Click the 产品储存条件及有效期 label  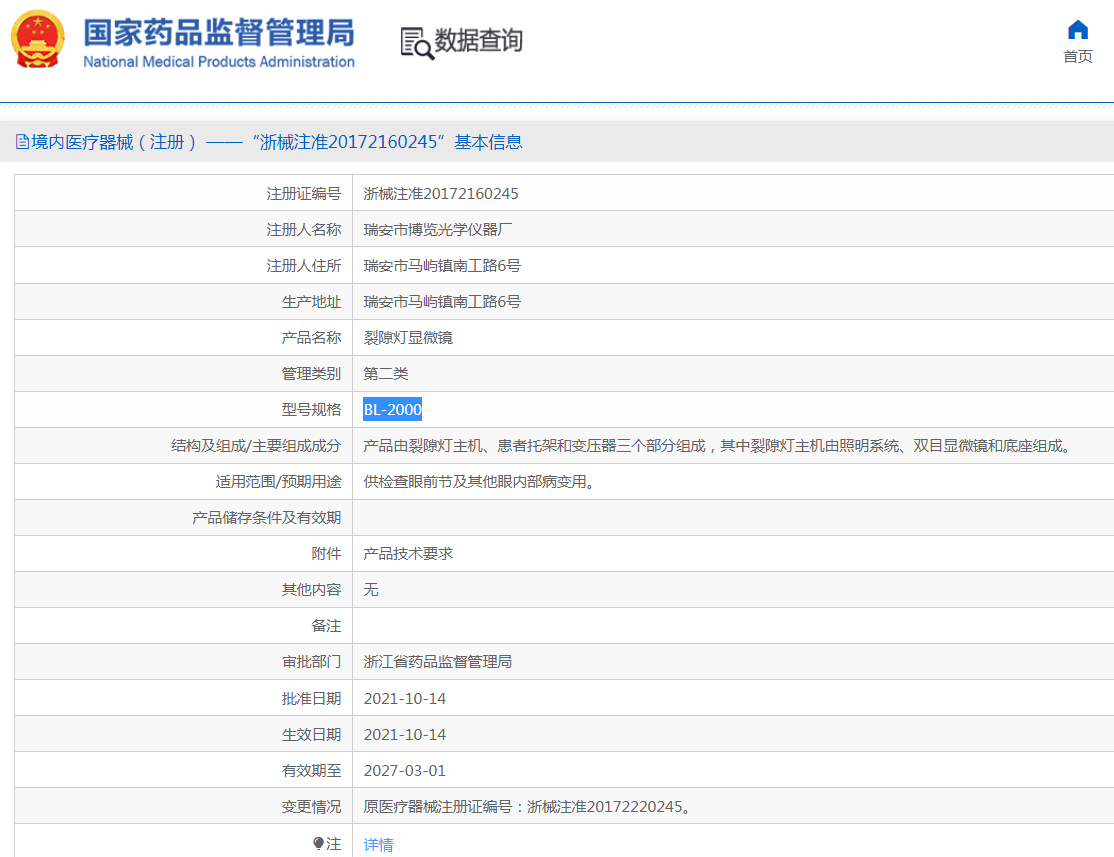[266, 517]
